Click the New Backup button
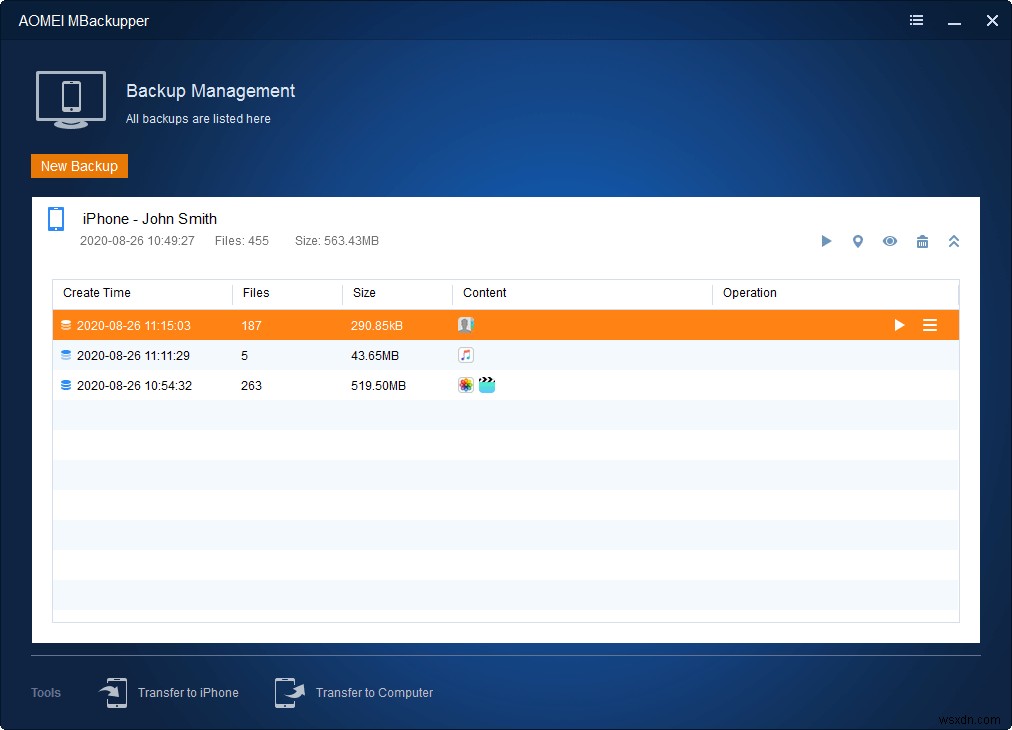Viewport: 1012px width, 730px height. point(79,166)
